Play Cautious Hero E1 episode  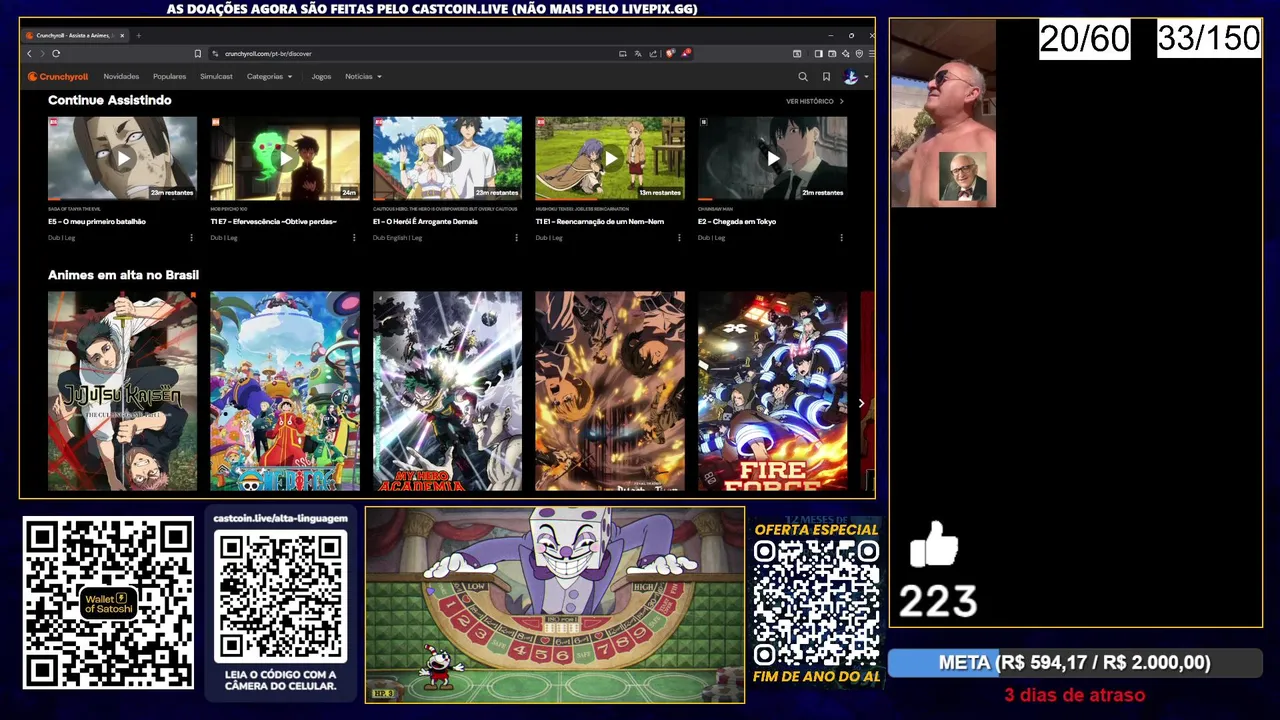[447, 158]
